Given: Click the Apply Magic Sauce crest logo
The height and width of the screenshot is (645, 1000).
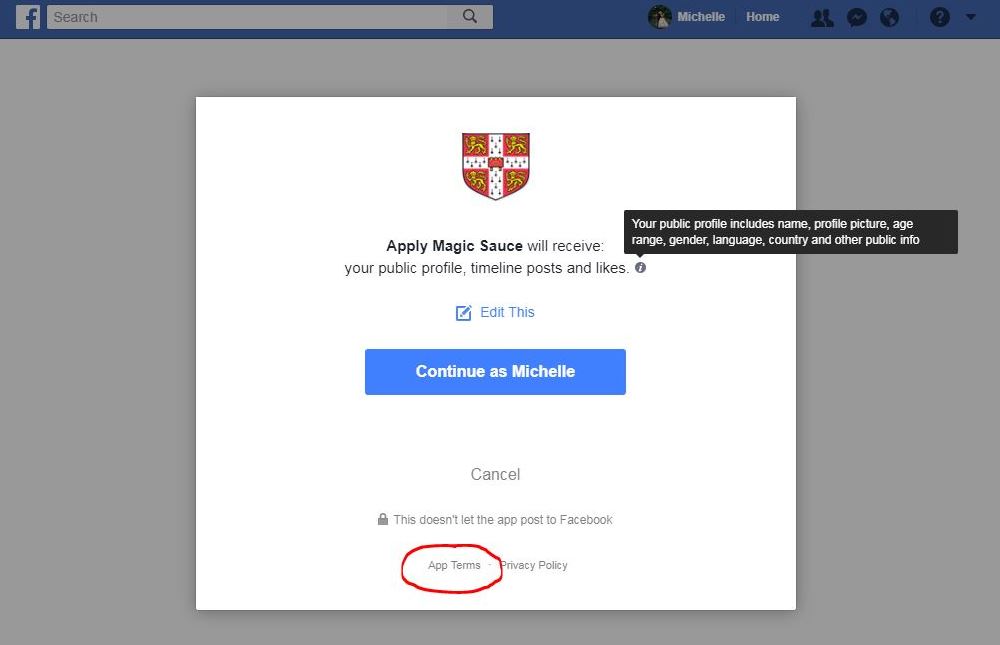Looking at the screenshot, I should coord(495,166).
